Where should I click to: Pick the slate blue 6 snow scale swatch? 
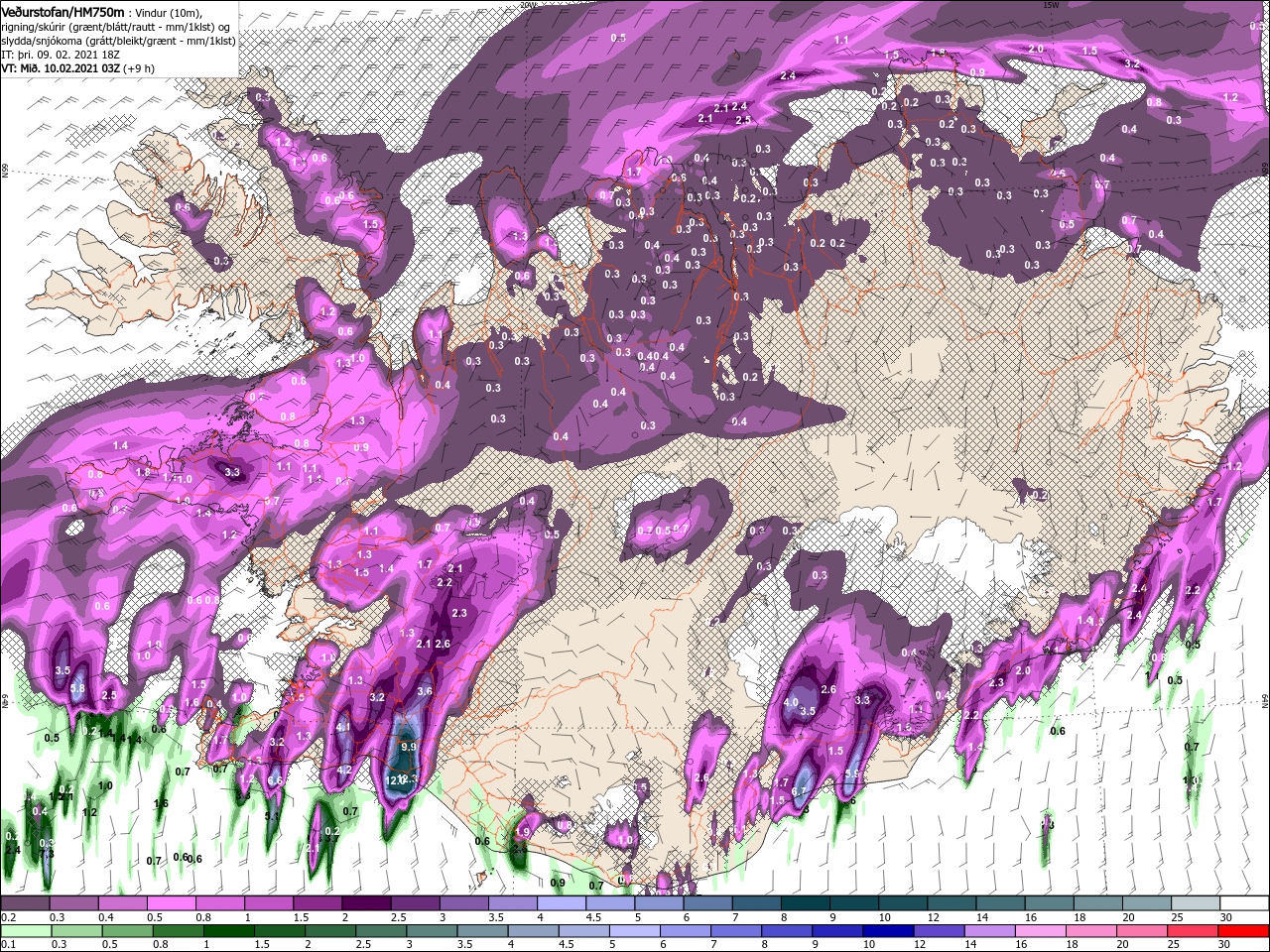pyautogui.click(x=707, y=901)
